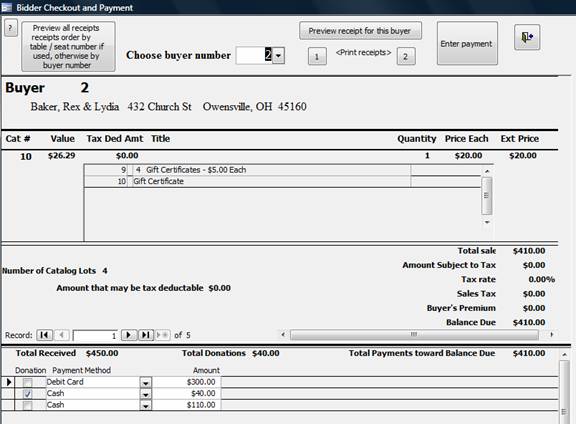Toggle Donation checkbox for $110.00 Cash row

pos(28,405)
